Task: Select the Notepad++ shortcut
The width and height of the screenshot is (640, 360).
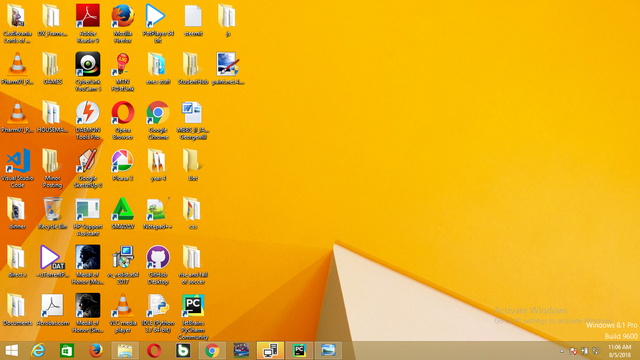Action: [x=158, y=213]
